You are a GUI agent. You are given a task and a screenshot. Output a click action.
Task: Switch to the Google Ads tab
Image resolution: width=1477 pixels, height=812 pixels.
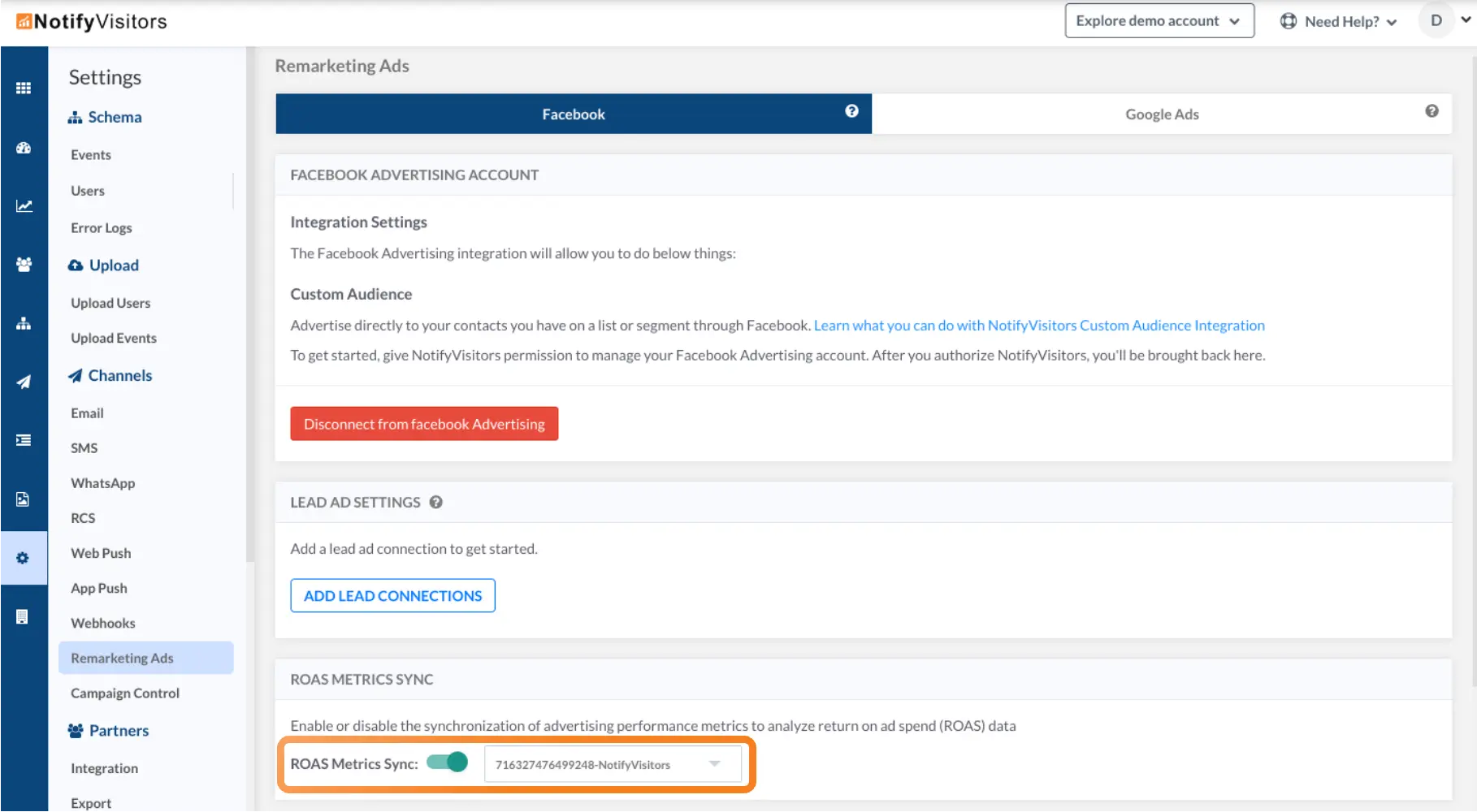pyautogui.click(x=1161, y=114)
